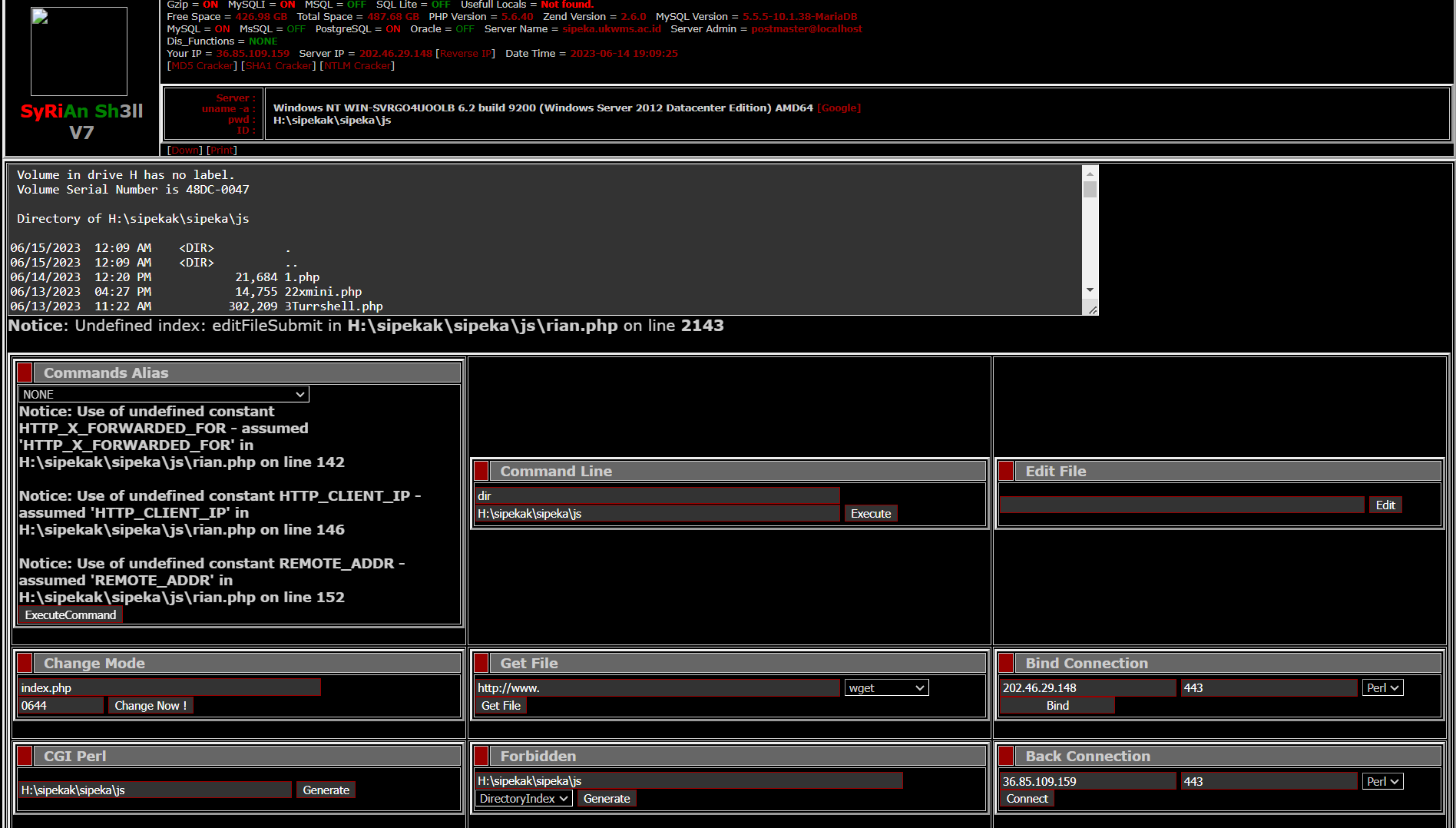This screenshot has height=828, width=1456.
Task: Click the red square beside Back Connection
Action: [x=1007, y=757]
